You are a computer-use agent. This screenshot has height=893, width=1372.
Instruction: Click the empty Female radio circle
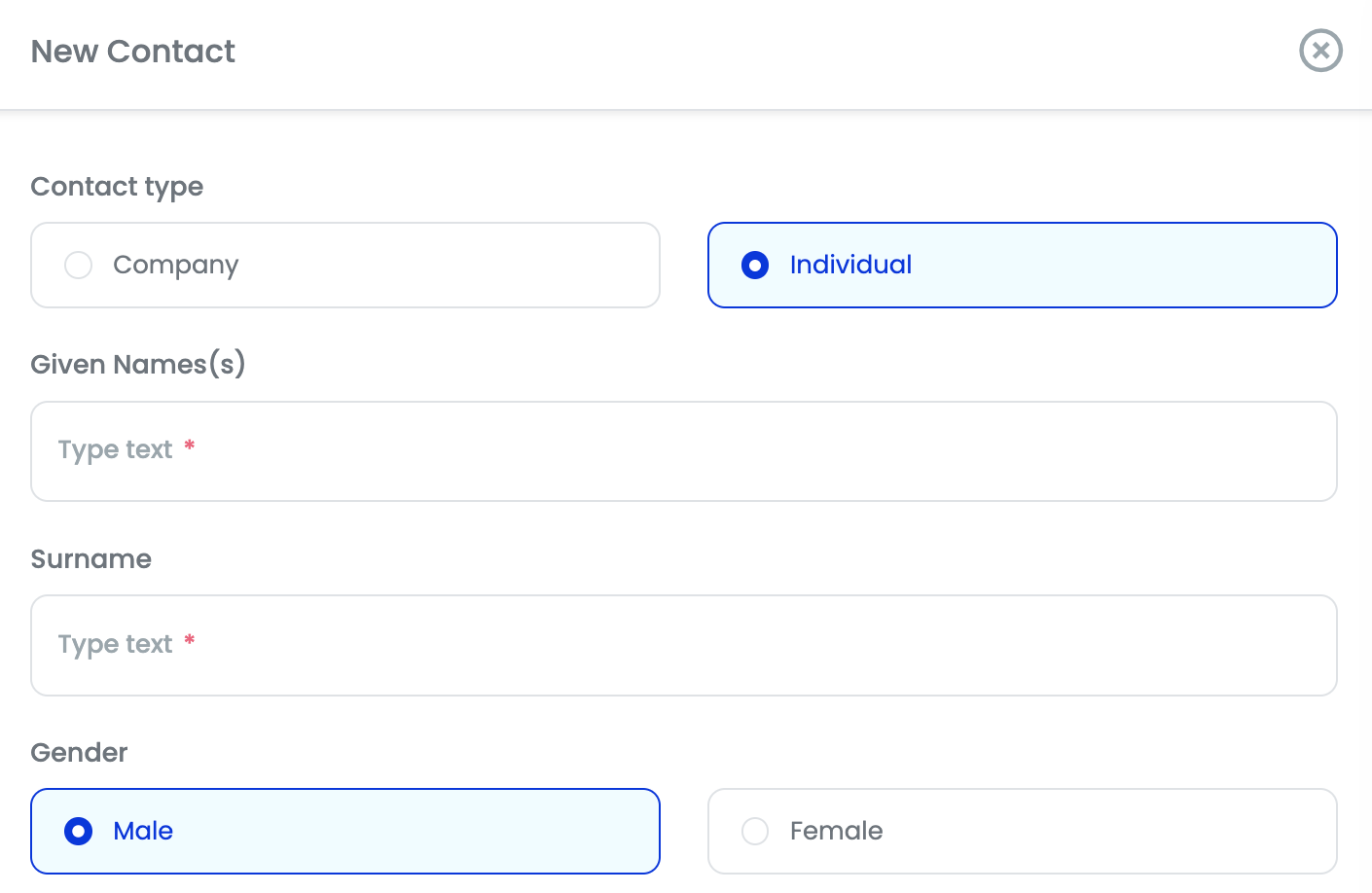pos(755,831)
